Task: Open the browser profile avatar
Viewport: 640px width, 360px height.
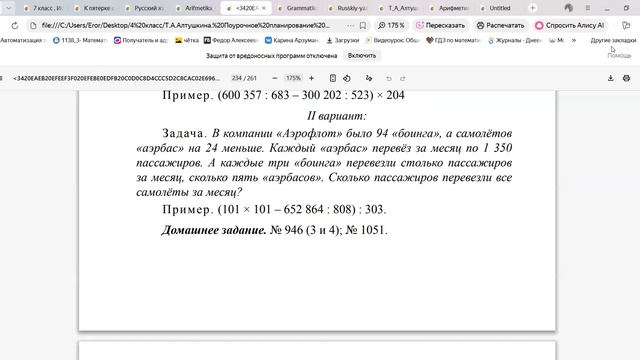Action: coord(568,8)
